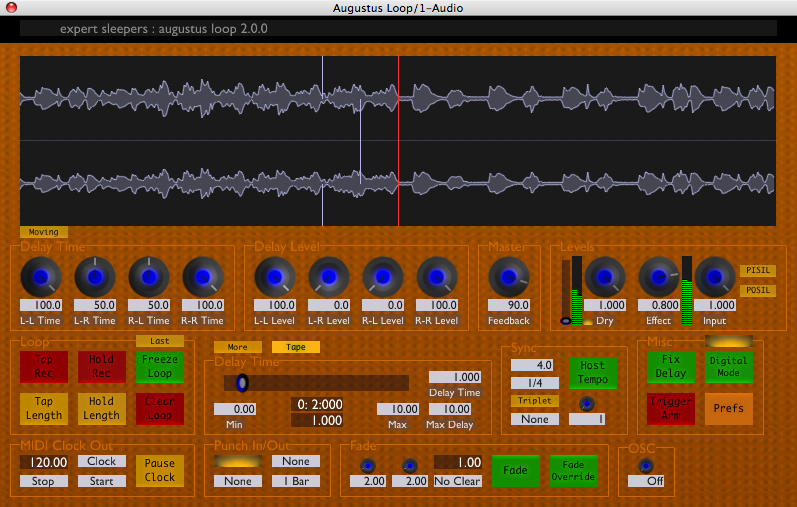Click the Dry level knob
Screen dimensions: 797x507
(604, 277)
